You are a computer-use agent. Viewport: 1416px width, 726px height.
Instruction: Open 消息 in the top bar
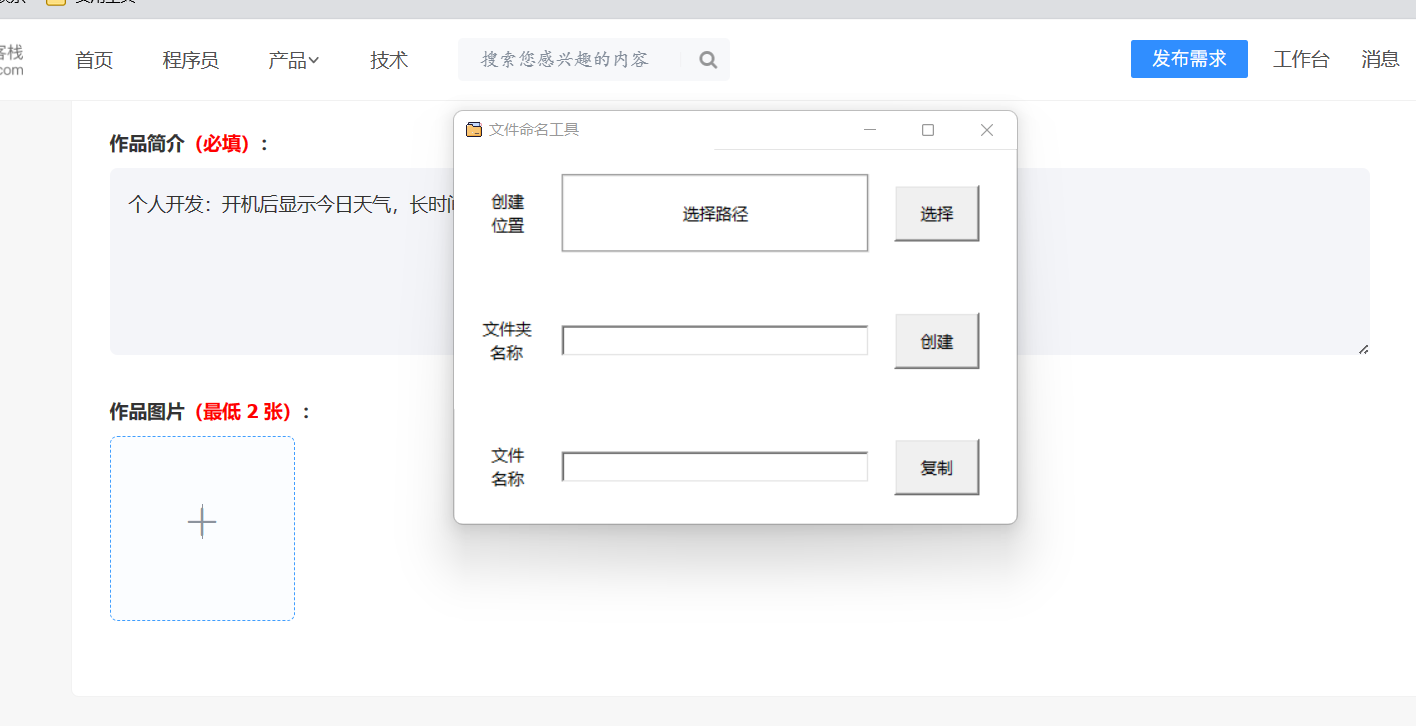[x=1380, y=59]
